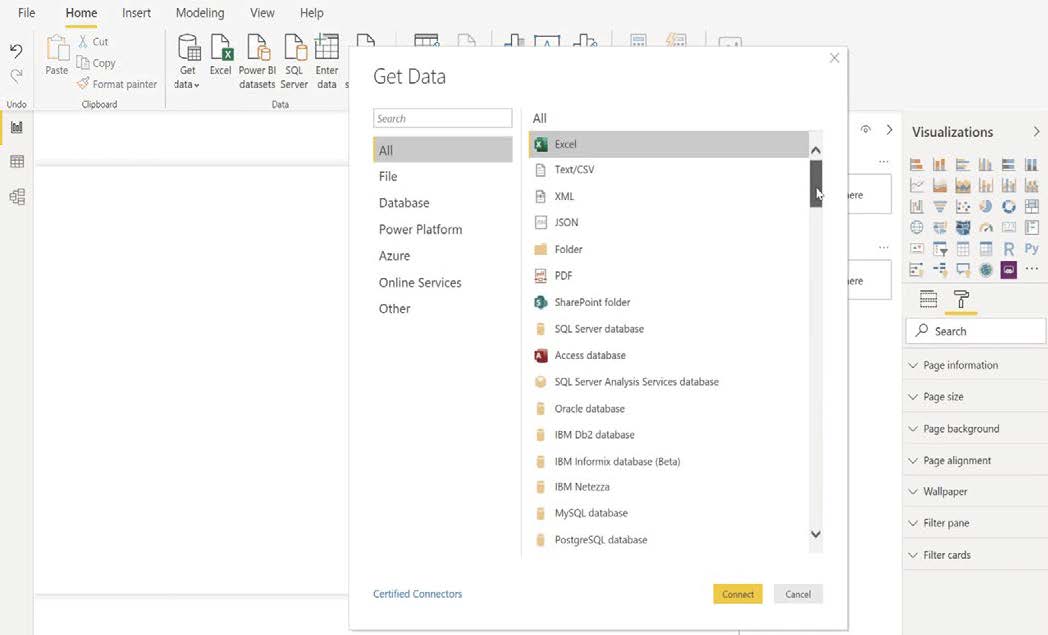This screenshot has width=1048, height=635.
Task: Activate the Format painter tool
Action: (116, 84)
